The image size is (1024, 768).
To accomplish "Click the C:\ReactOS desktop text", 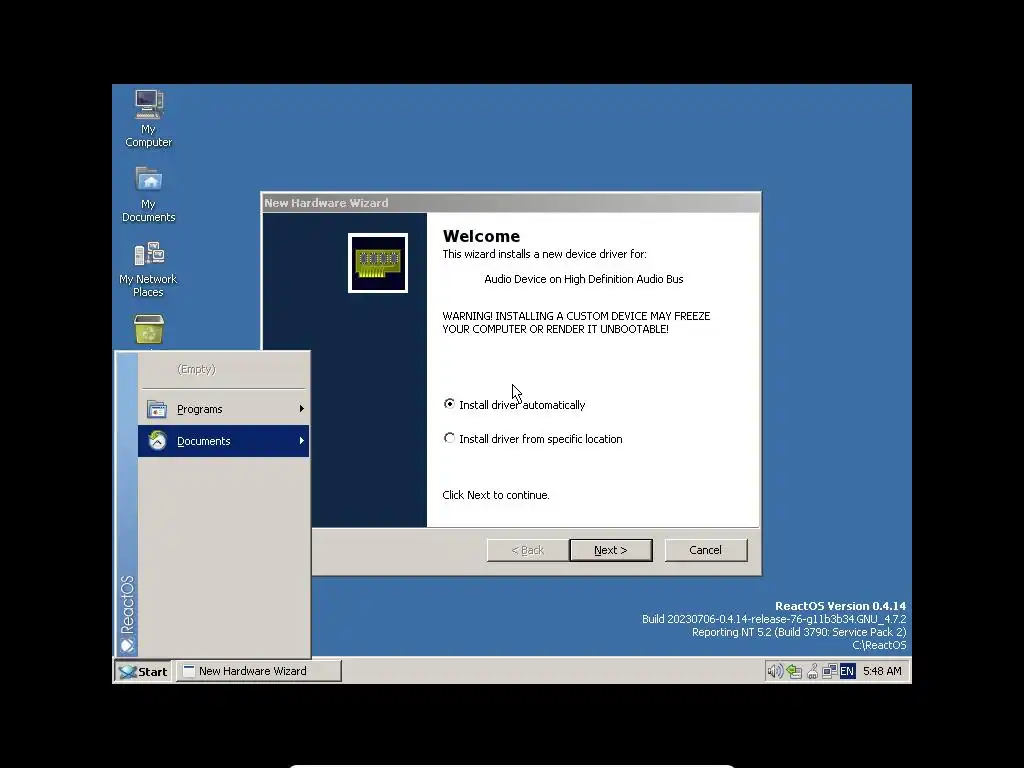I will (879, 645).
